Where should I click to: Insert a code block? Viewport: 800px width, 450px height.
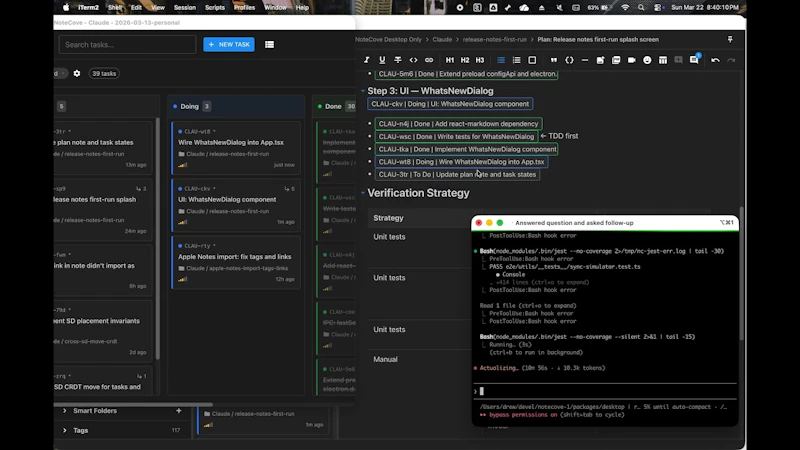point(569,60)
